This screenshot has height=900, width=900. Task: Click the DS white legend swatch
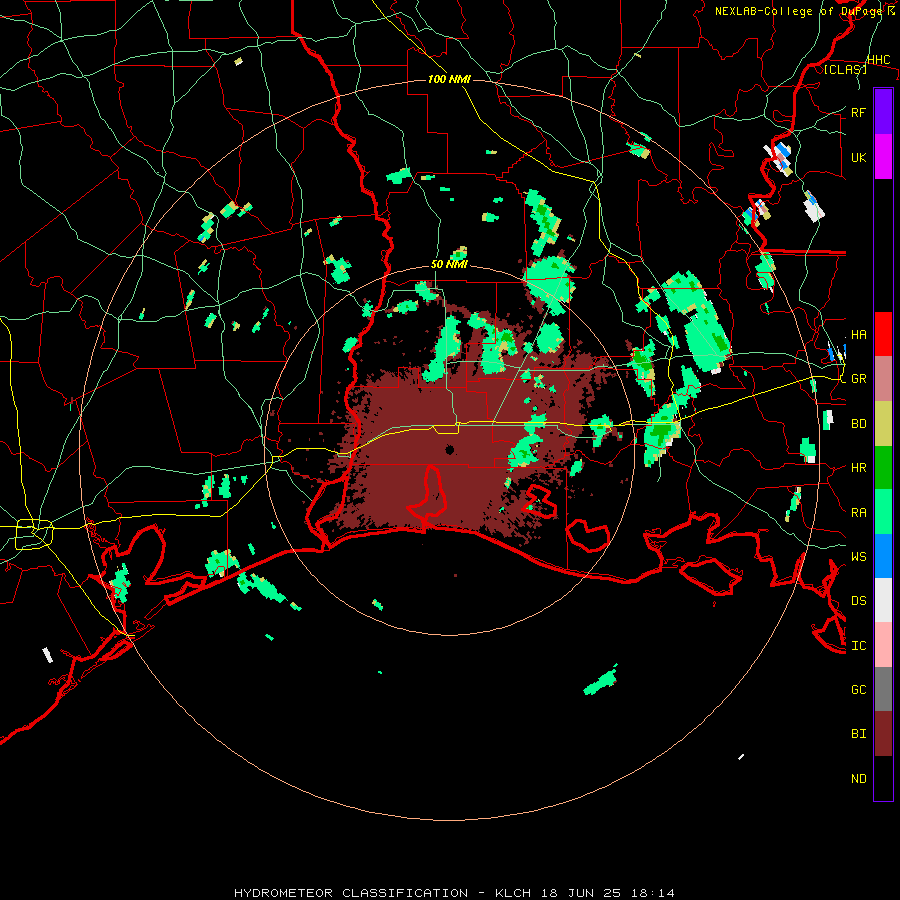coord(883,600)
